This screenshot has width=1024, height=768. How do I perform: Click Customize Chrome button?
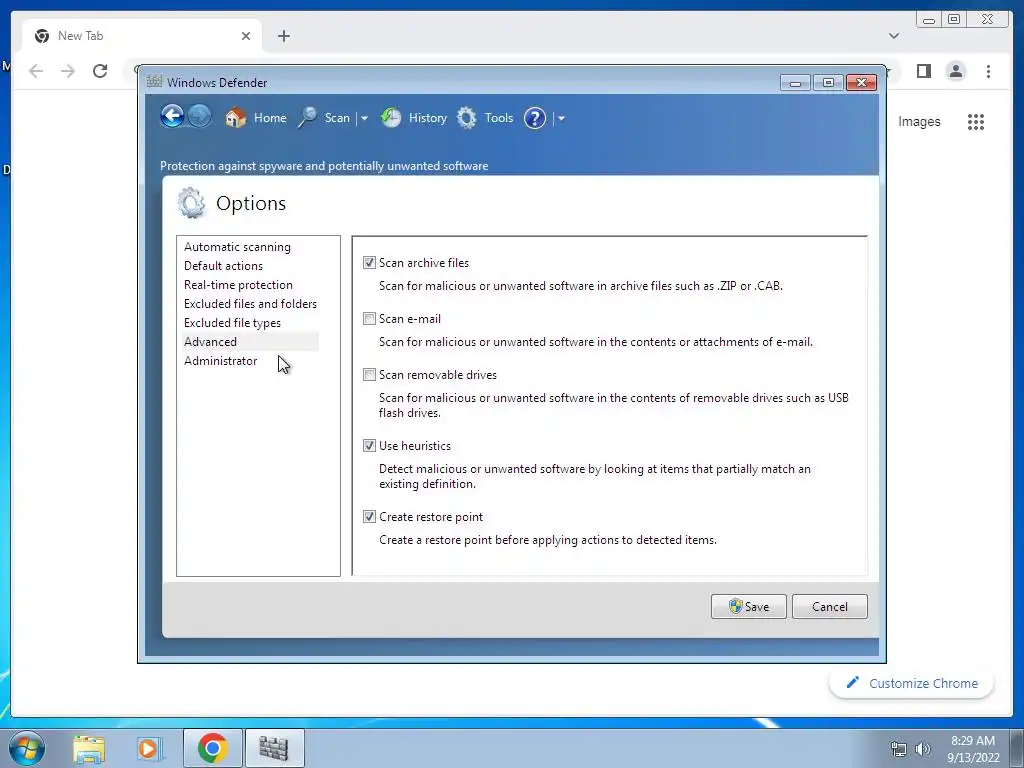pyautogui.click(x=912, y=683)
